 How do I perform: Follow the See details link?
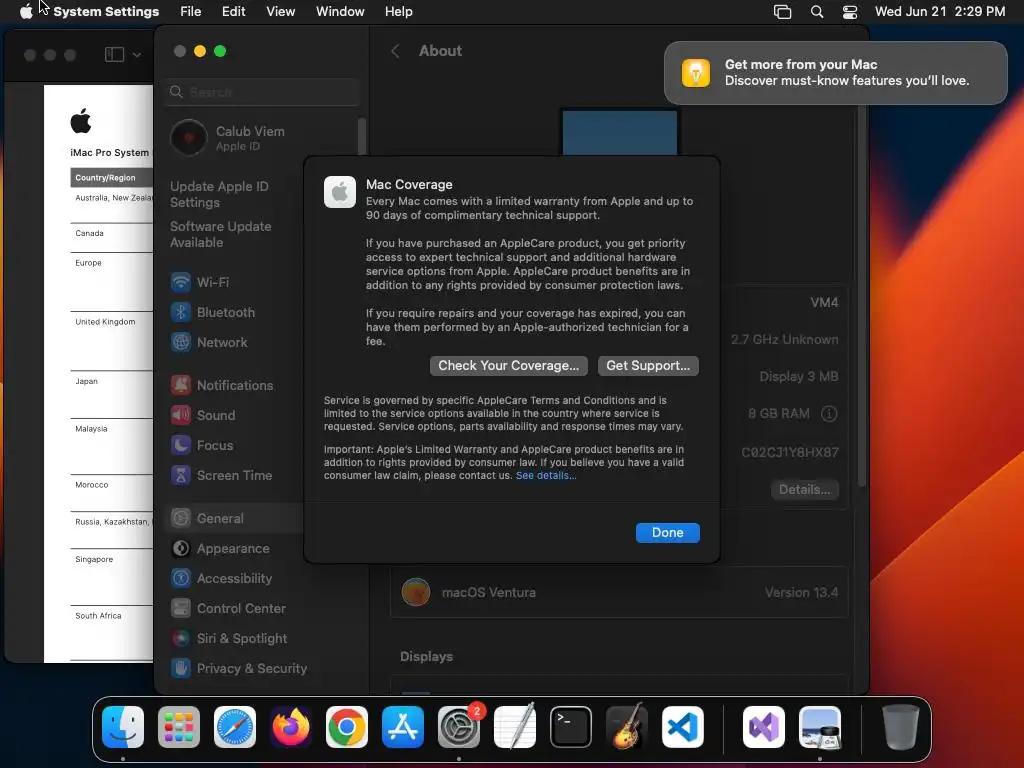click(x=546, y=475)
